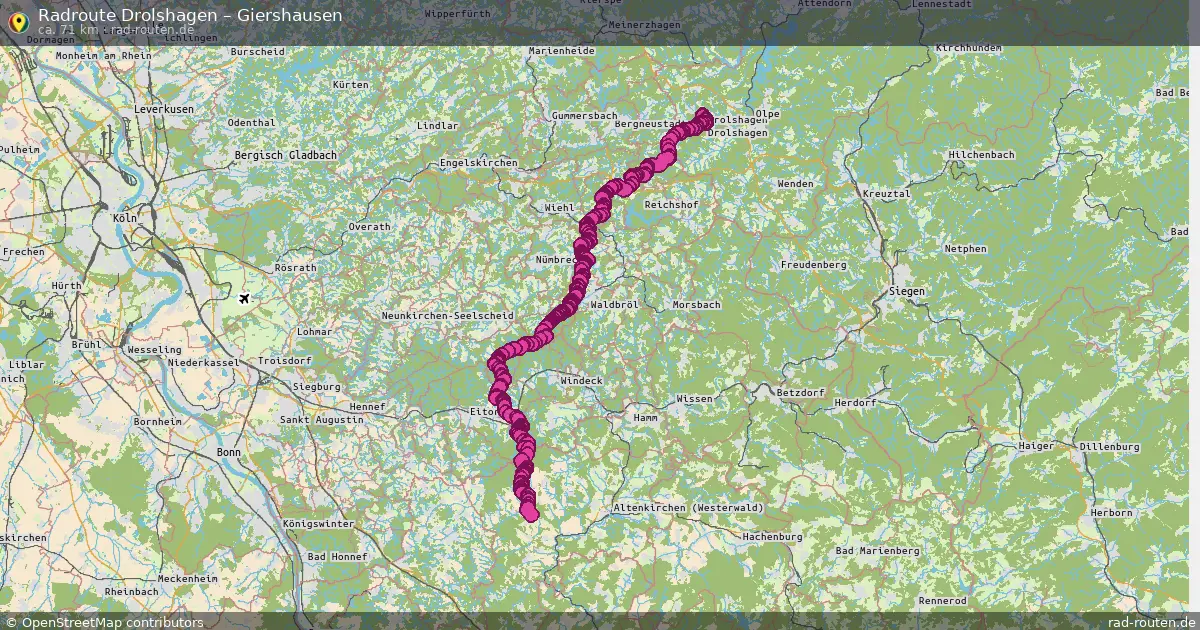Screen dimensions: 1200x630
Task: Click the airport airplane icon near Rösrath
Action: (x=244, y=298)
